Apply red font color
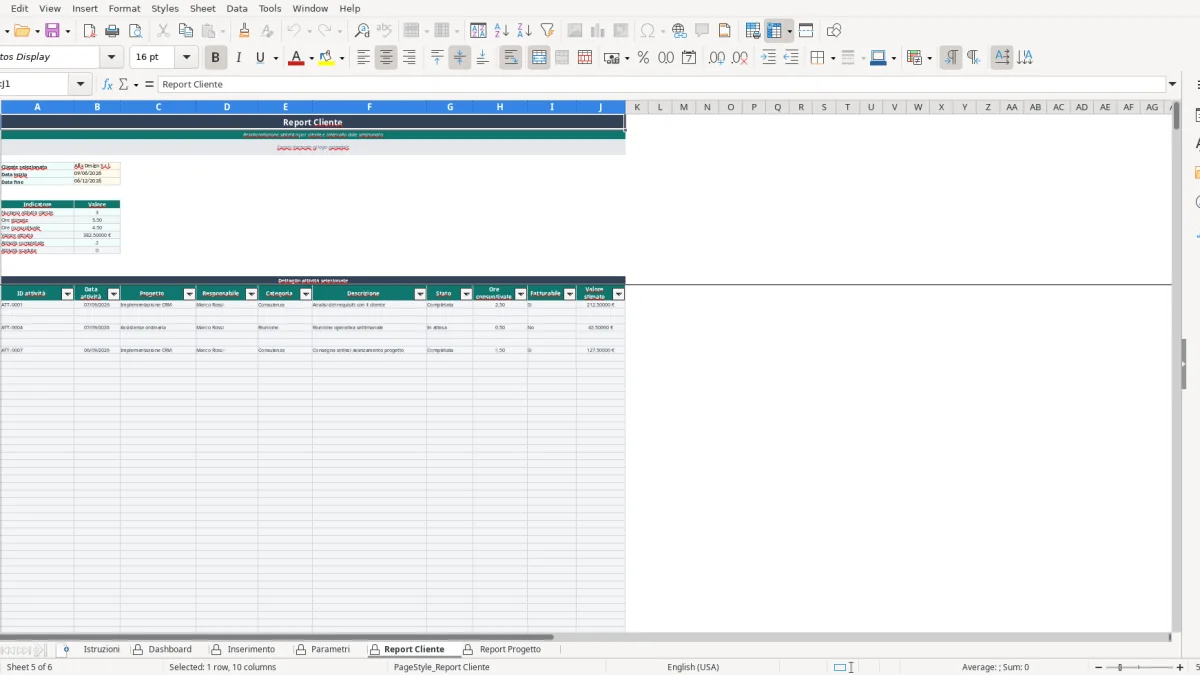The height and width of the screenshot is (675, 1200). click(x=295, y=58)
